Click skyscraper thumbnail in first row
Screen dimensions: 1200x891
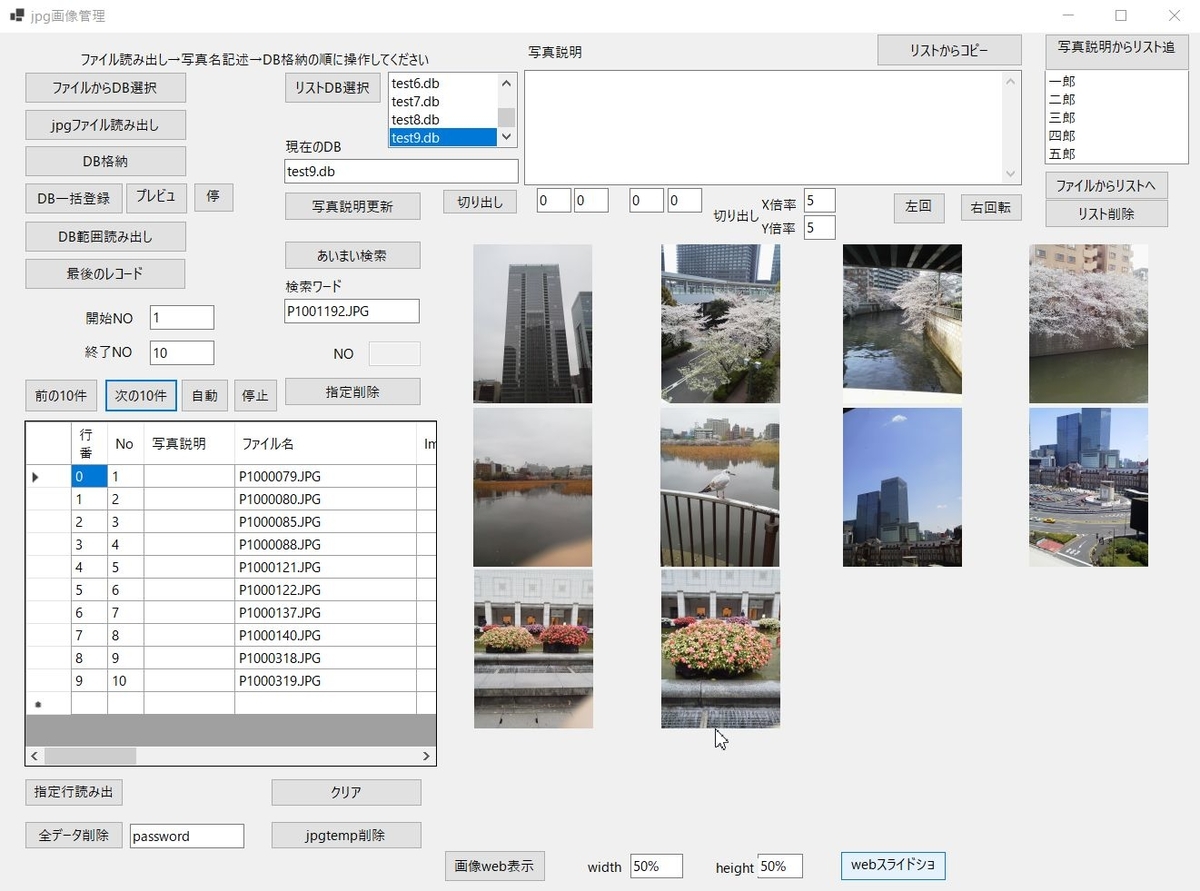pos(533,324)
